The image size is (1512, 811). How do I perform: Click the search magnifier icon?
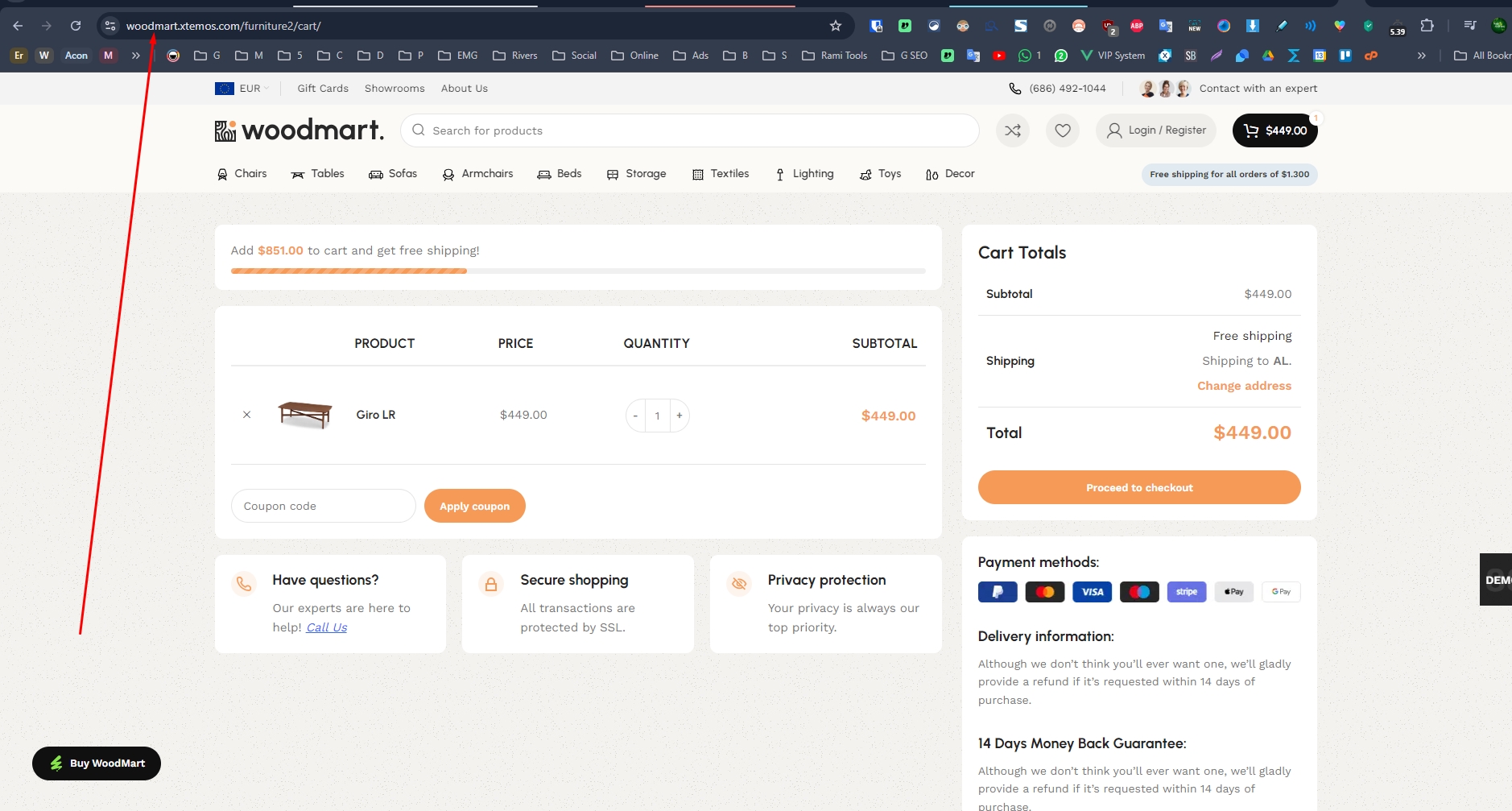click(419, 130)
